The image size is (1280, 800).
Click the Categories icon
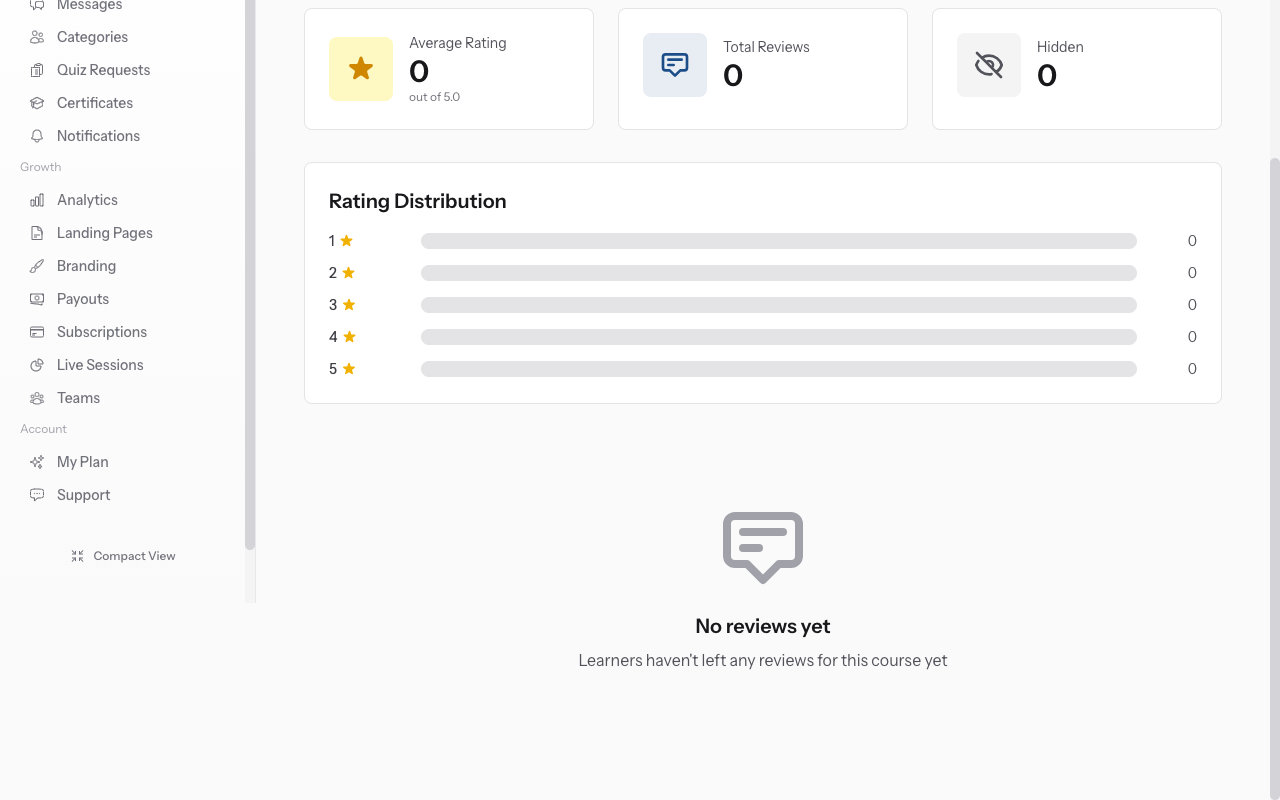36,36
